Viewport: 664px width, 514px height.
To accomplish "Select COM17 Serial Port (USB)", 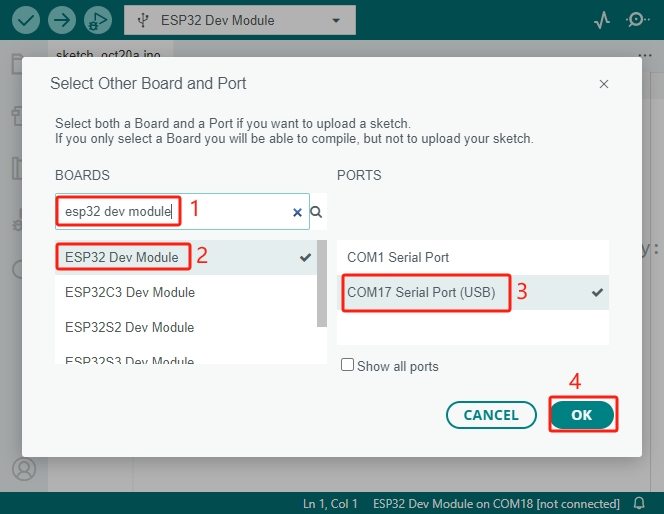I will click(x=473, y=292).
